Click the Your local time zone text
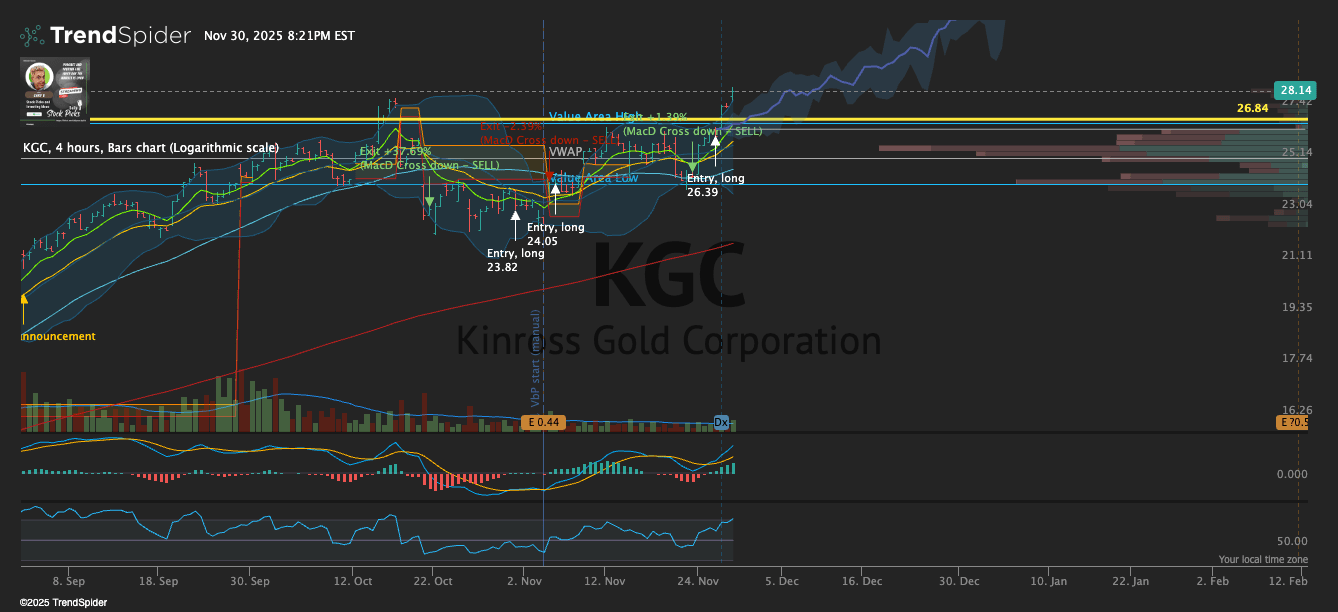1338x612 pixels. 1263,560
